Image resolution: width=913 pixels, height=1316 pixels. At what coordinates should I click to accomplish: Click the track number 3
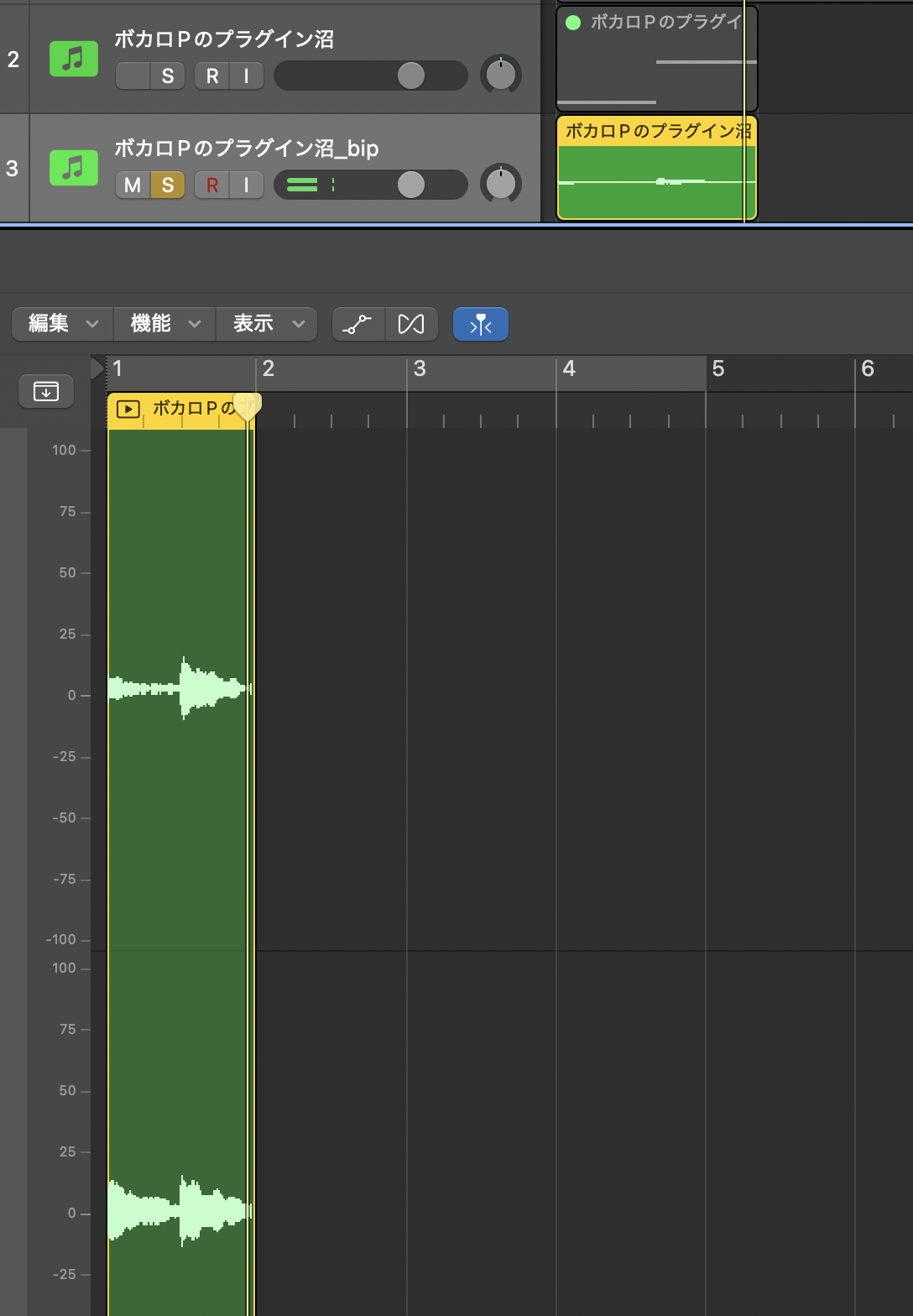(12, 168)
